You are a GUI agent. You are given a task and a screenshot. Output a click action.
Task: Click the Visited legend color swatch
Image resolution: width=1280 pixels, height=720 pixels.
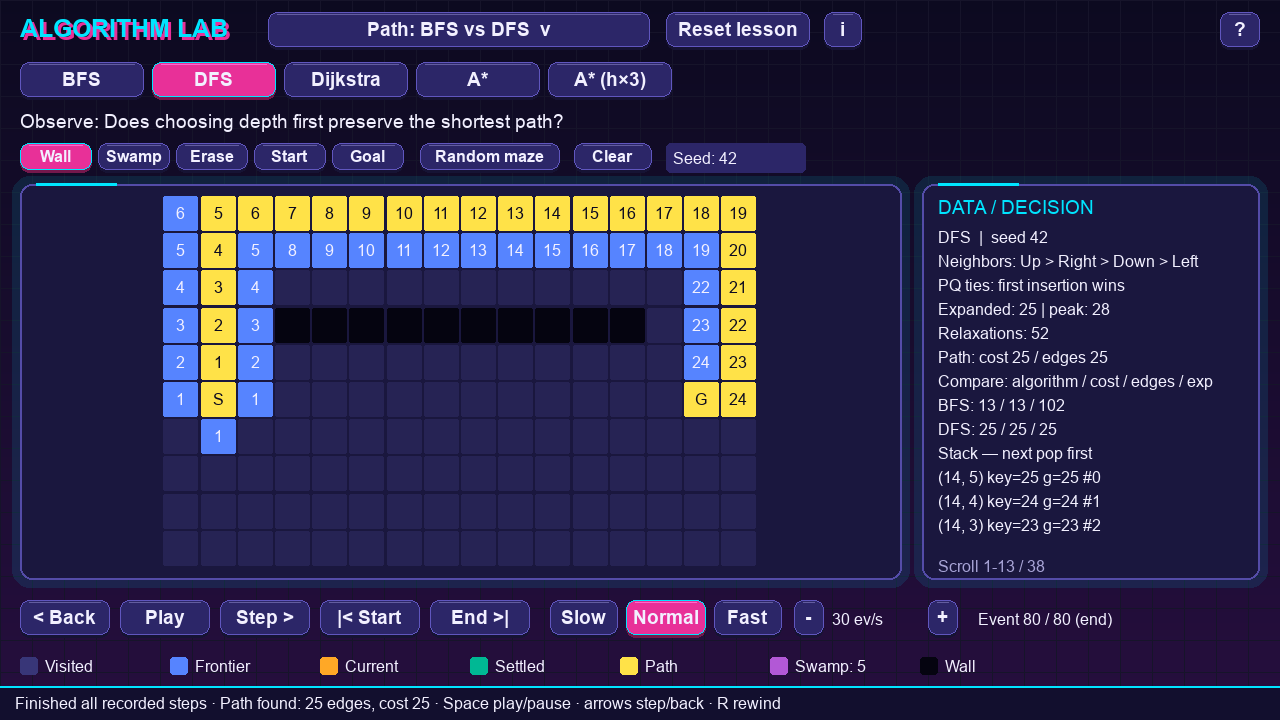[x=29, y=666]
